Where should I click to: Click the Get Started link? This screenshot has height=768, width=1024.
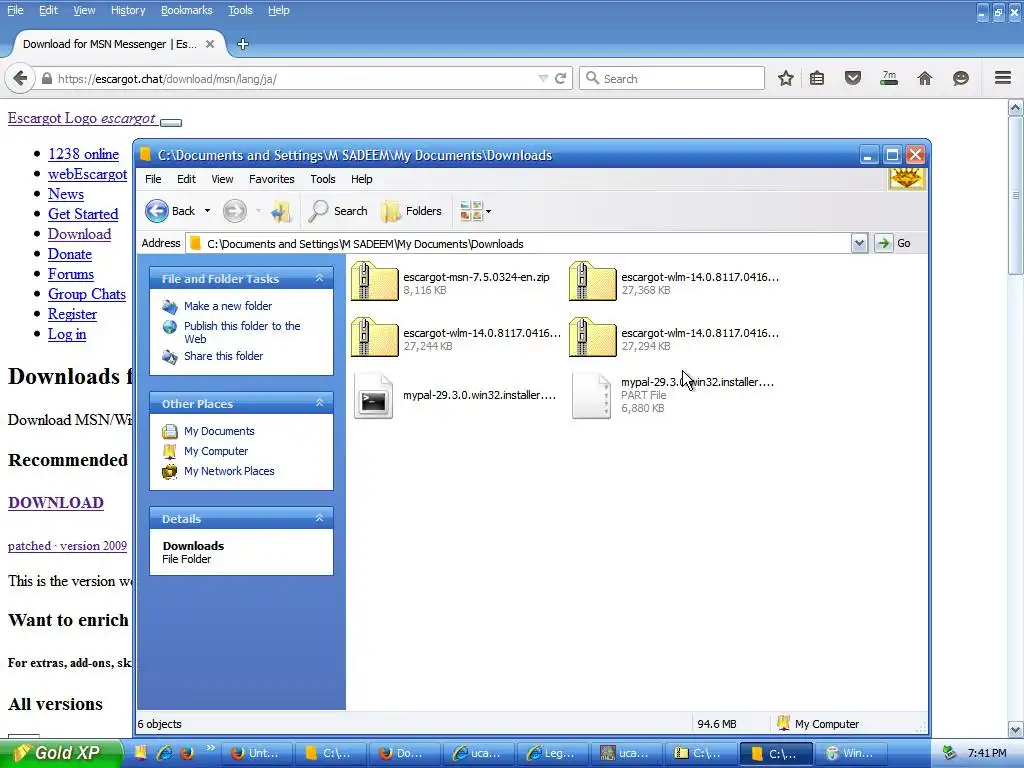click(83, 214)
